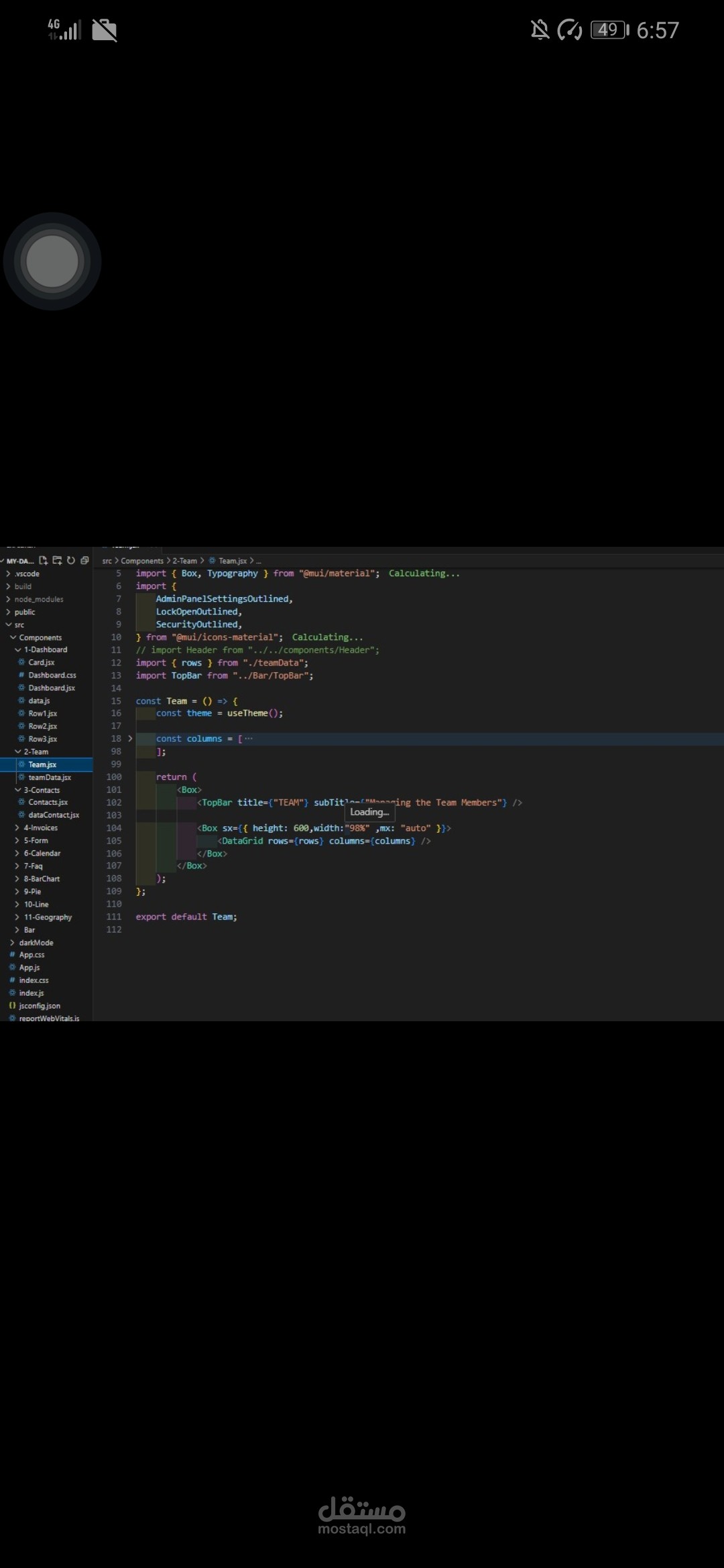Click the useTheme call on line 16
This screenshot has height=1568, width=724.
[255, 713]
